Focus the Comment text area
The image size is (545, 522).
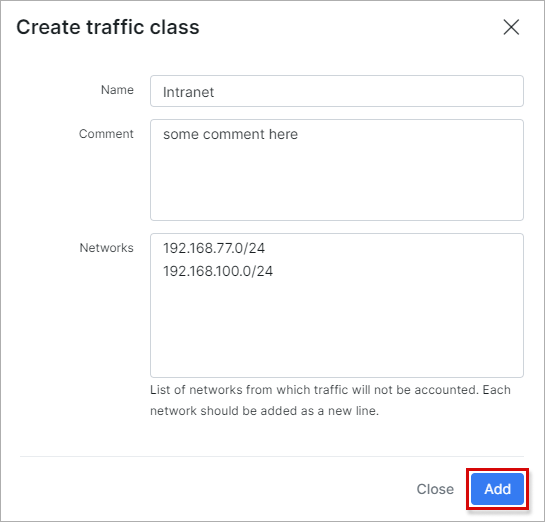[337, 170]
